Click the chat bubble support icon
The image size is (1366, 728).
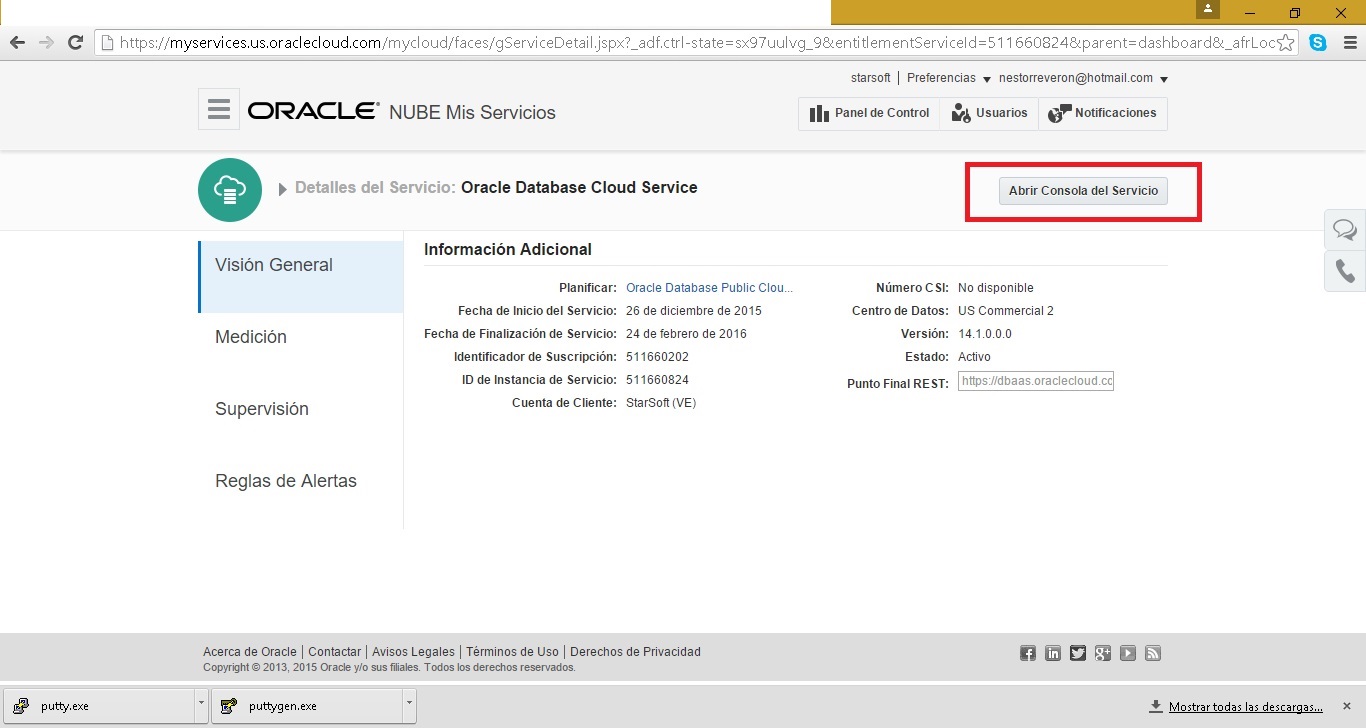tap(1345, 231)
